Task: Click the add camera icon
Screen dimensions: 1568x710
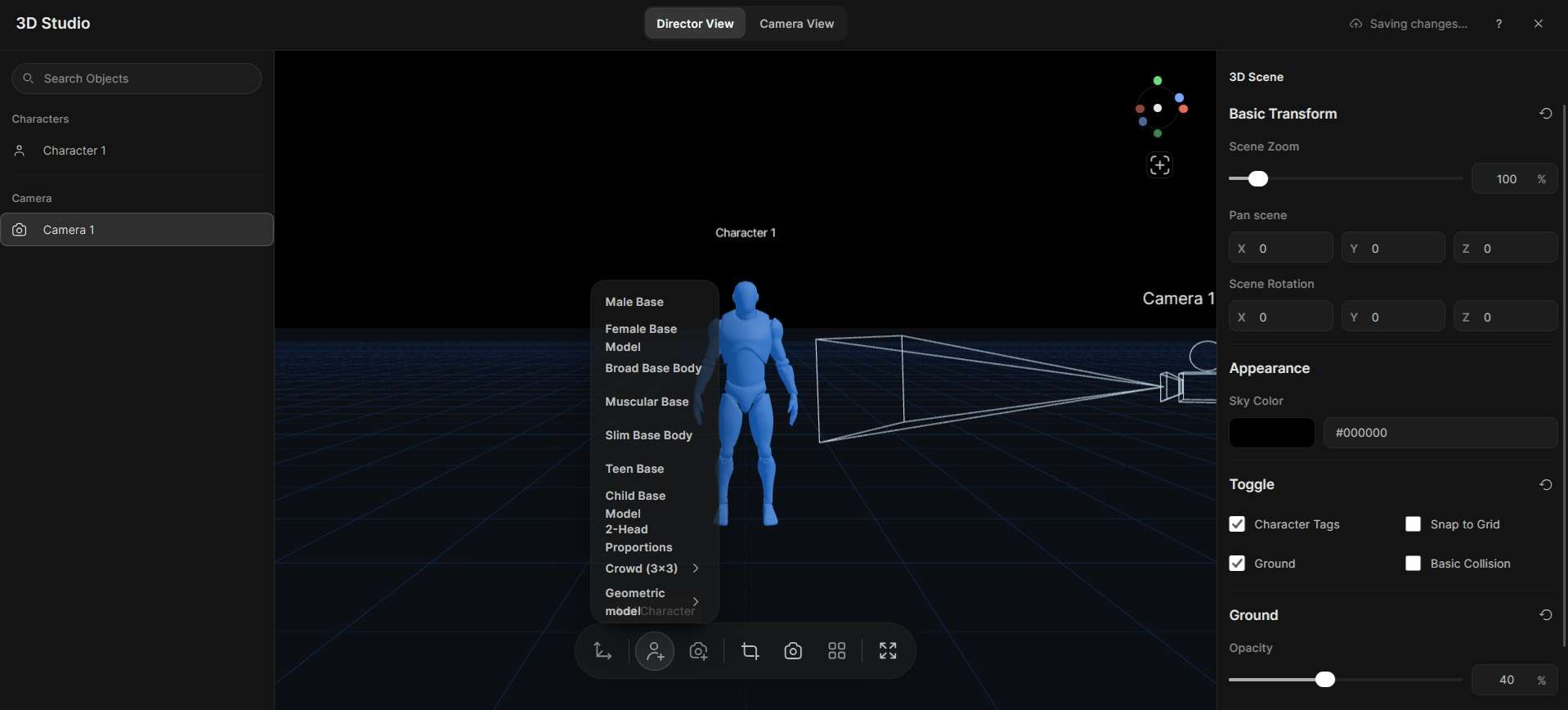Action: click(699, 651)
